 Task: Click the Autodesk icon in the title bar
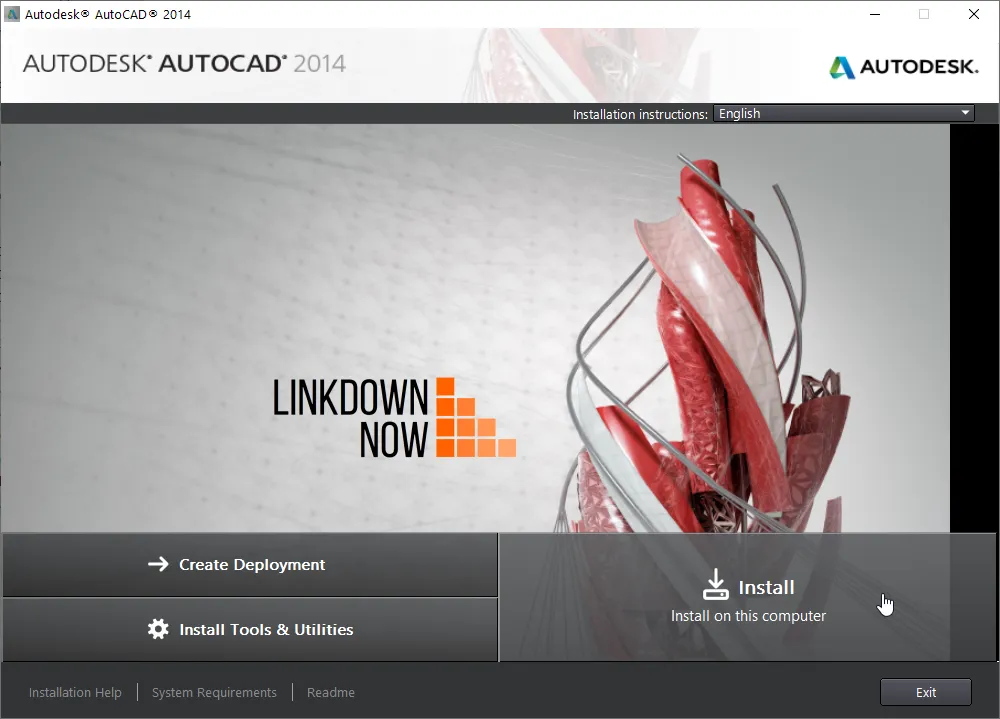click(14, 14)
